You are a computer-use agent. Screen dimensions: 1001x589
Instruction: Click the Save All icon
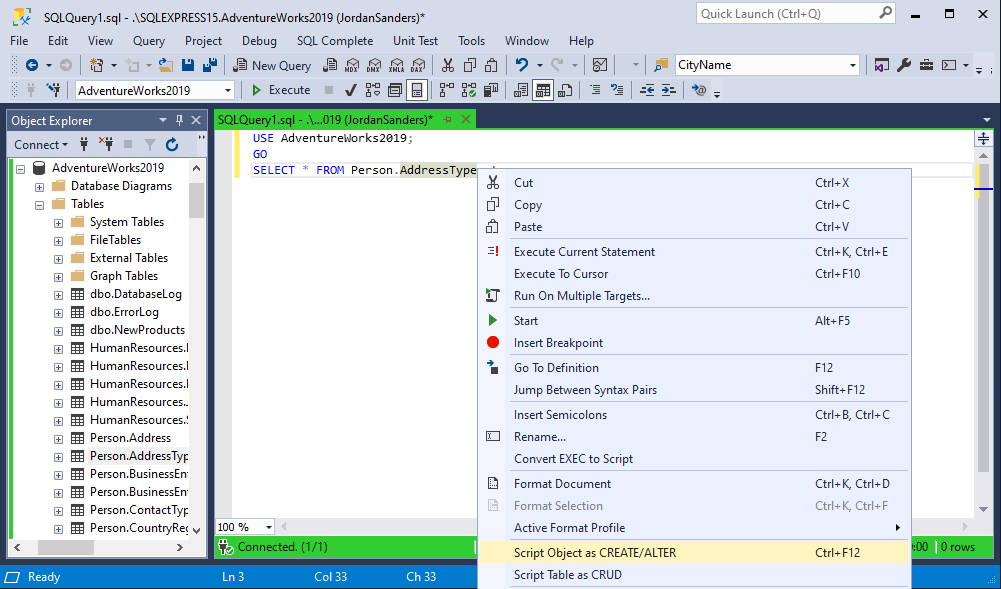(209, 65)
